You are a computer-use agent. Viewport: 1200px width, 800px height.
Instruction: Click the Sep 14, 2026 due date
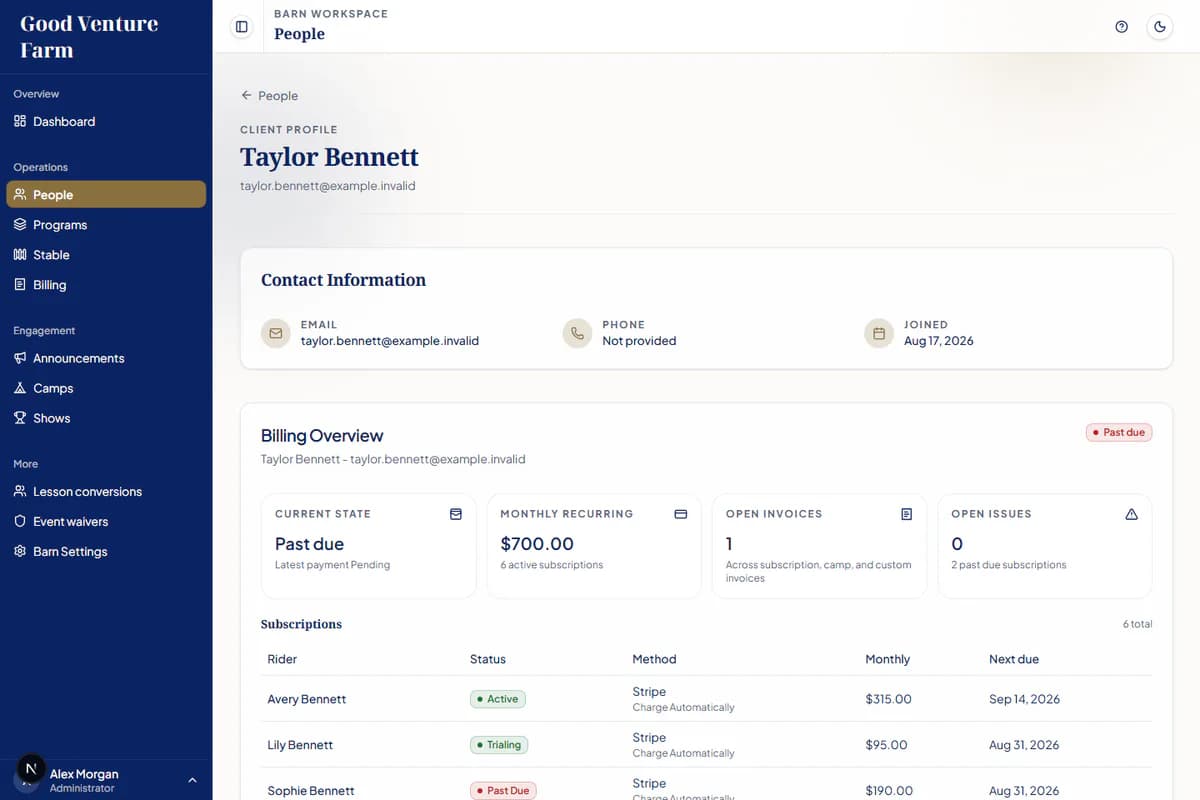(x=1024, y=699)
